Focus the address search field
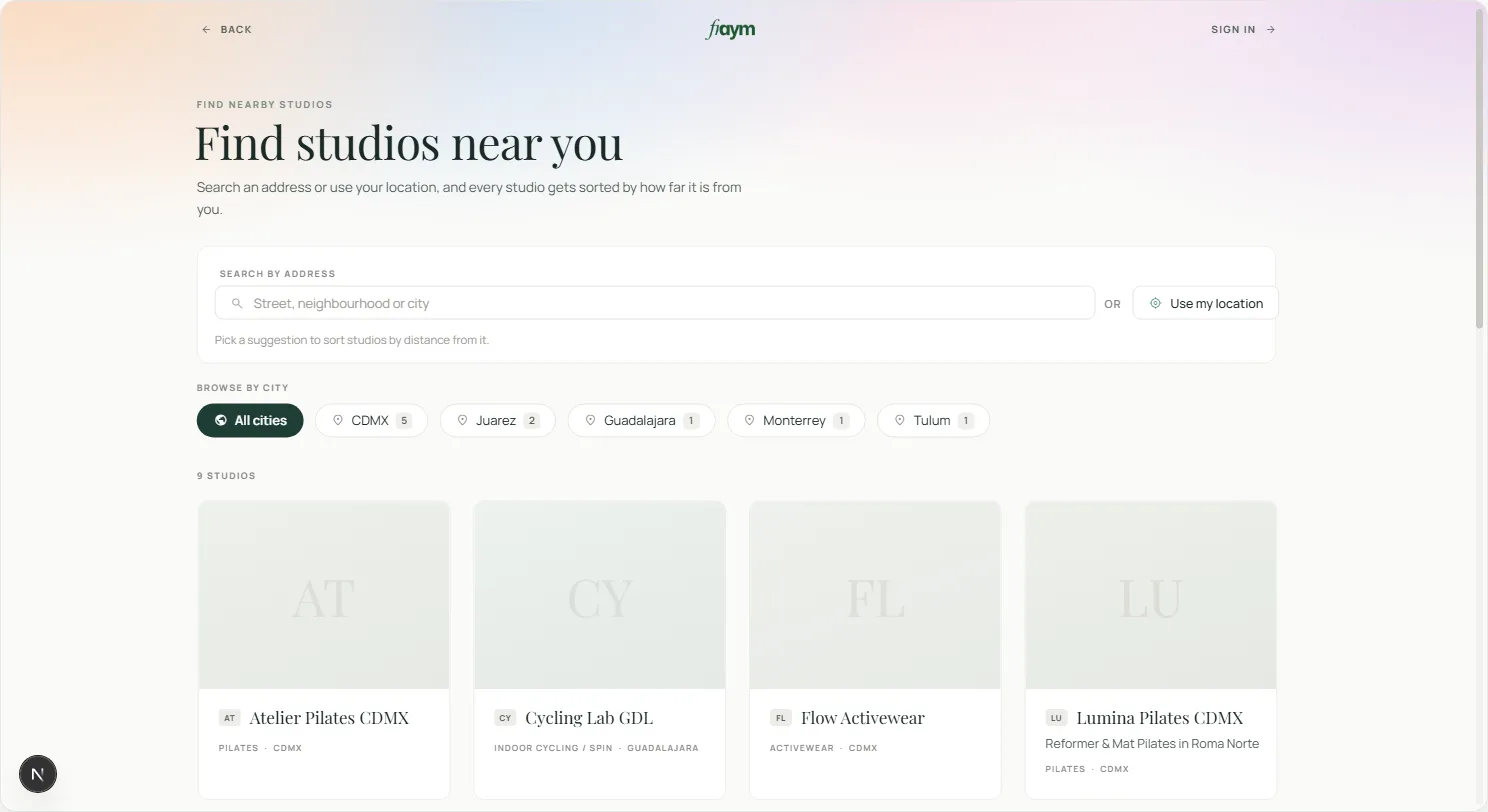This screenshot has width=1488, height=812. pos(655,303)
